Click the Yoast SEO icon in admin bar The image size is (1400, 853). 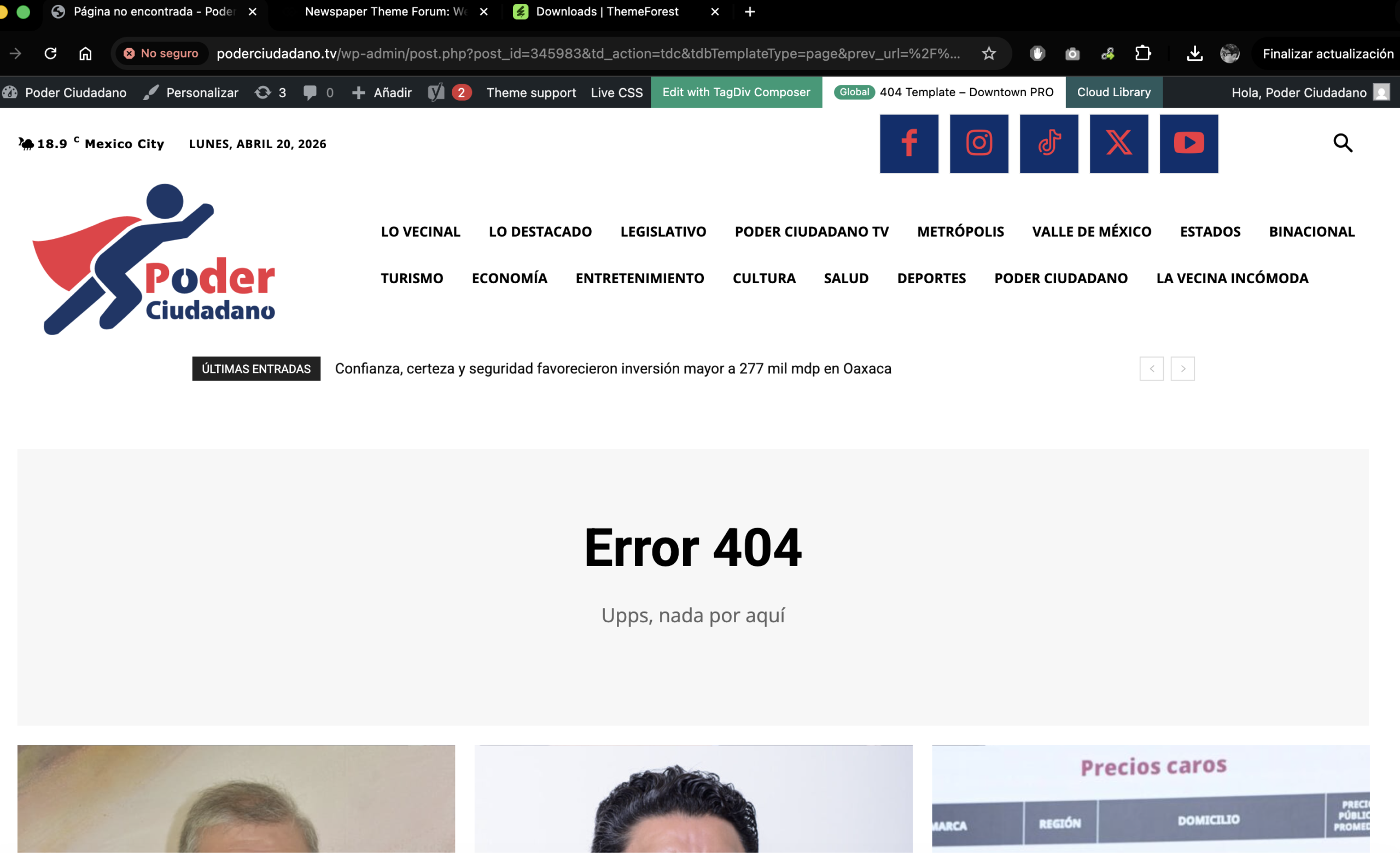pos(436,92)
